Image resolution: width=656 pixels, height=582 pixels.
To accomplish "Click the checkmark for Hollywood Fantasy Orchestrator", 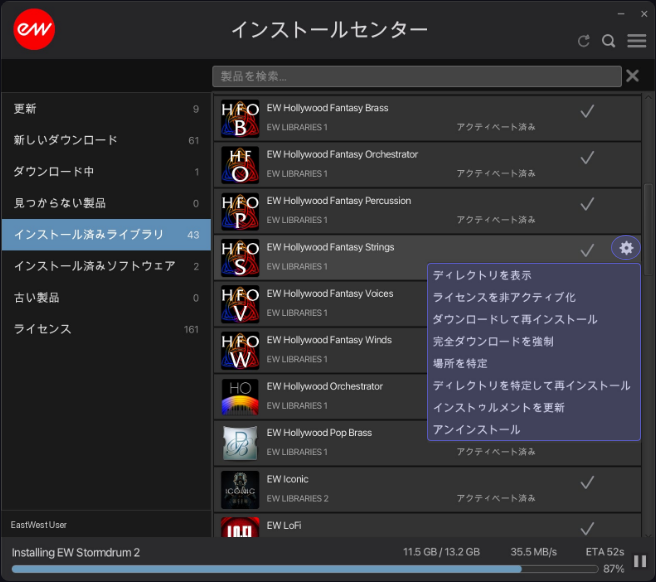I will [587, 158].
